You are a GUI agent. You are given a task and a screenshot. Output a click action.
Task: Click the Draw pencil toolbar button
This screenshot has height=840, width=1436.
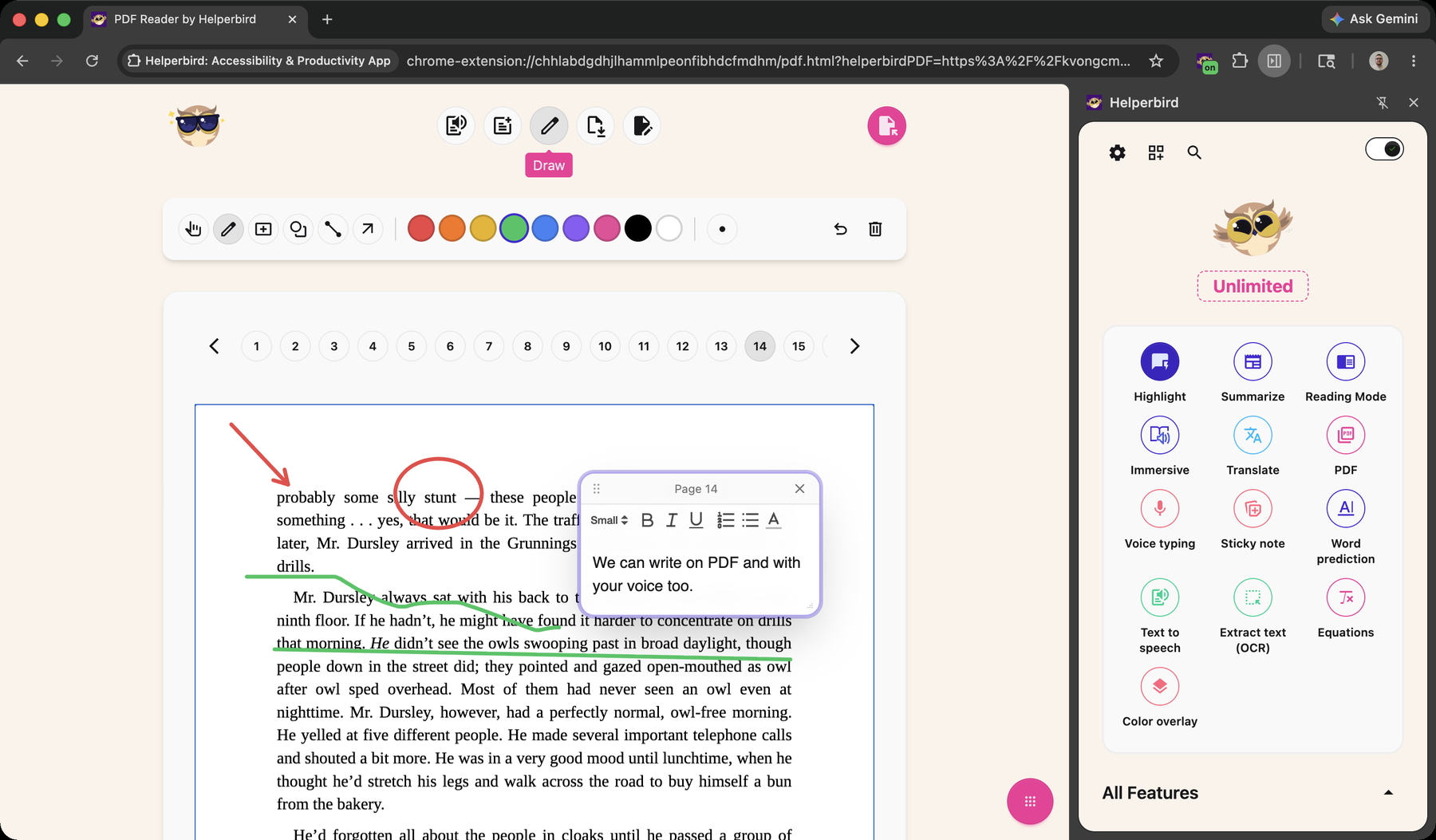(549, 125)
